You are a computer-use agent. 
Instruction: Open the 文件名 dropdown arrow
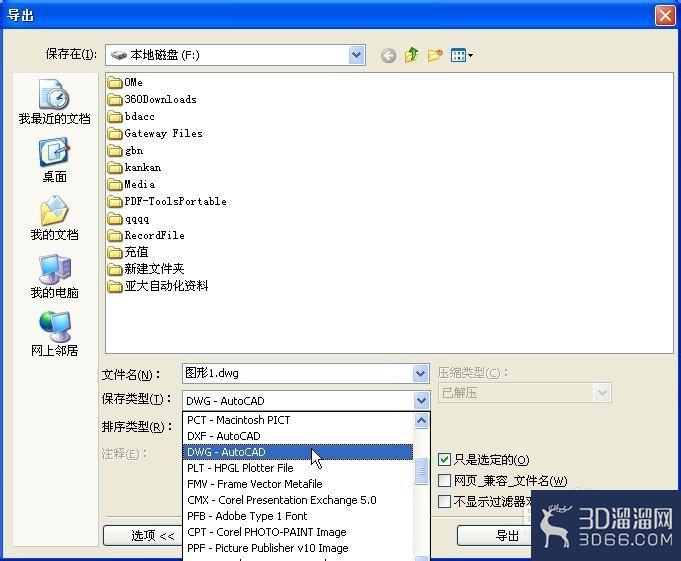pyautogui.click(x=420, y=373)
